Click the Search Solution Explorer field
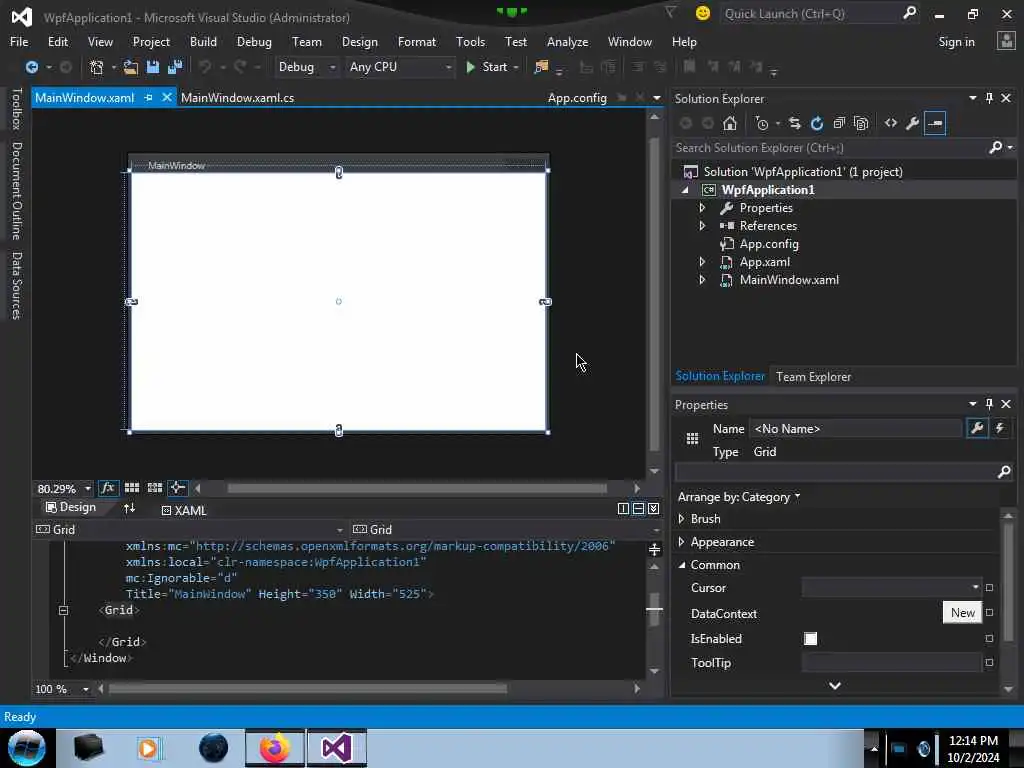 pyautogui.click(x=829, y=148)
